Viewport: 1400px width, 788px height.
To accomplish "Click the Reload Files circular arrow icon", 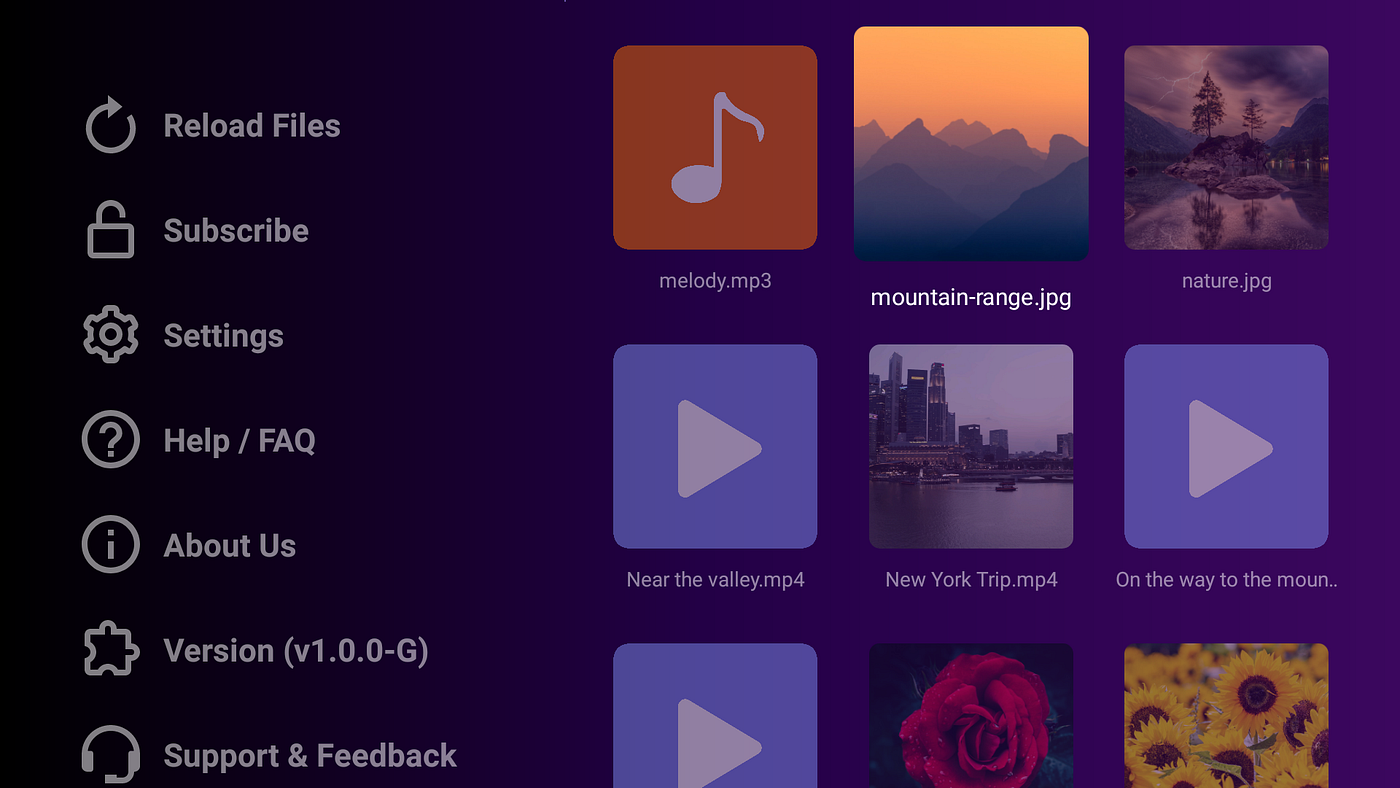I will pos(110,125).
